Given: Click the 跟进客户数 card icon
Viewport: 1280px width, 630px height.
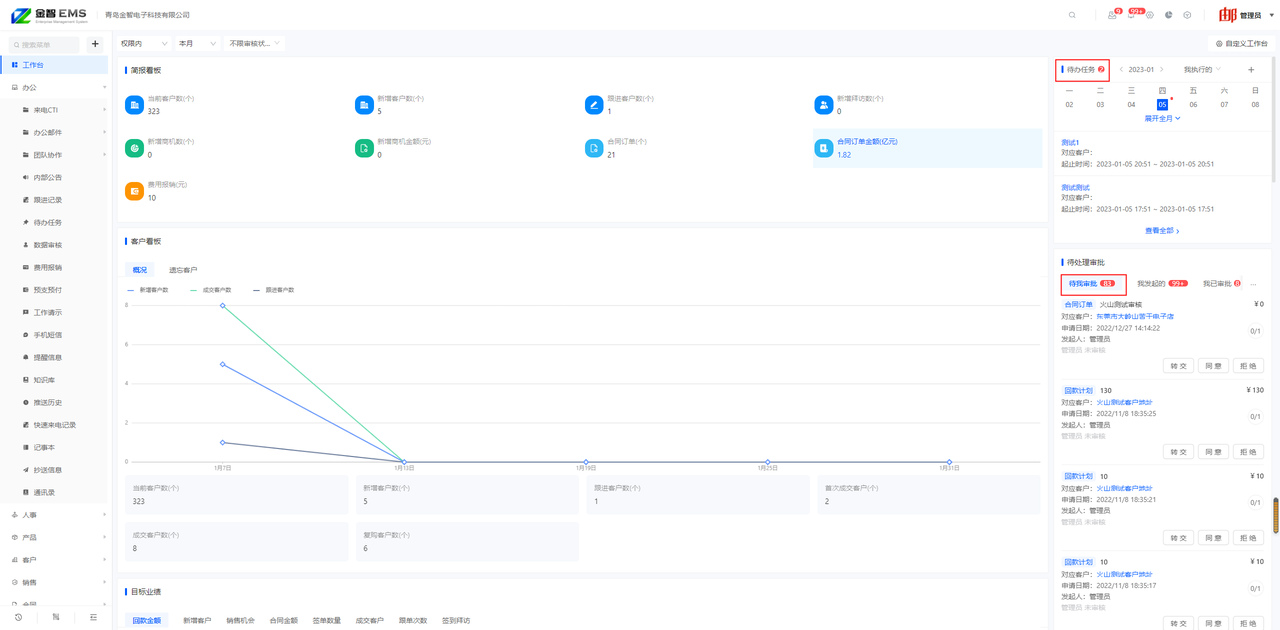Looking at the screenshot, I should point(594,105).
